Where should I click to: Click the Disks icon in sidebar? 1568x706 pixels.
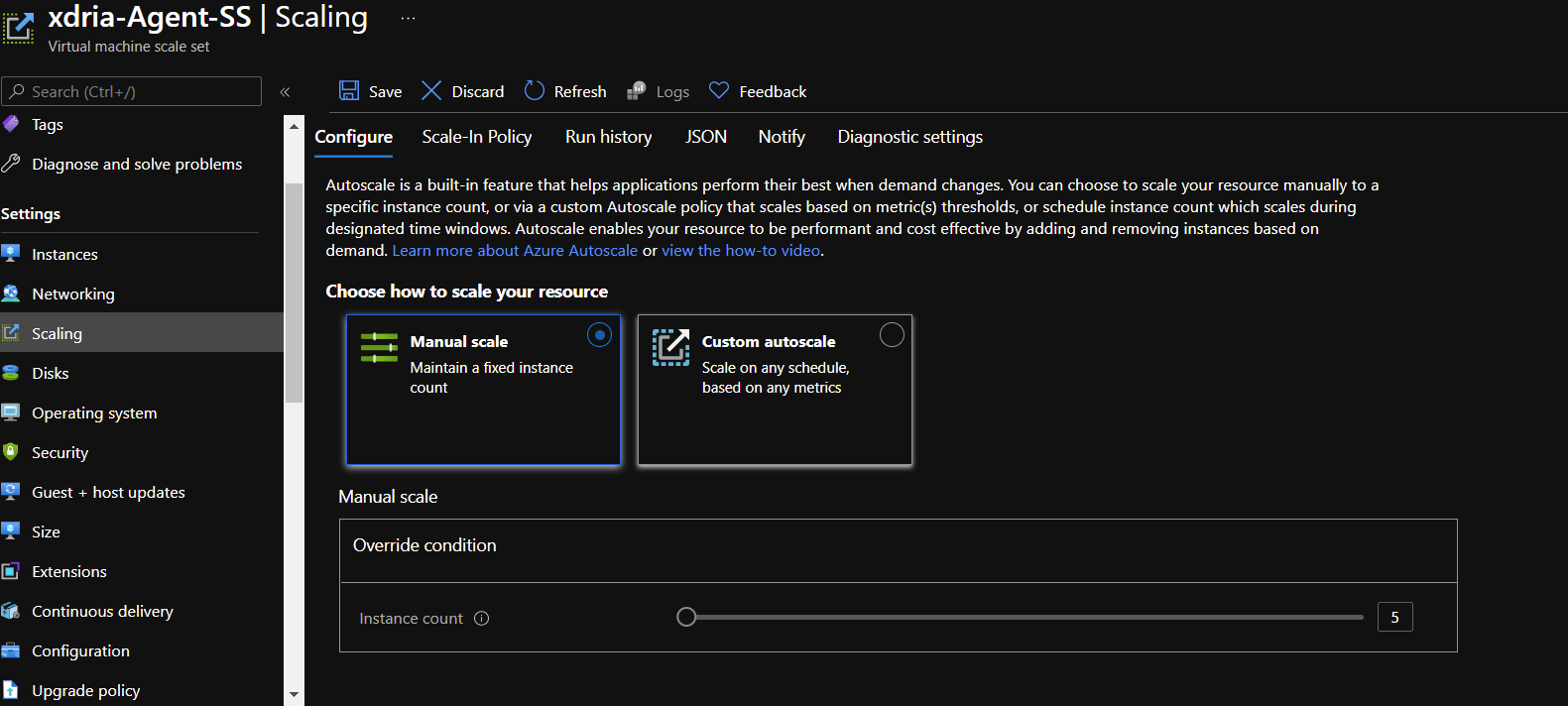11,373
